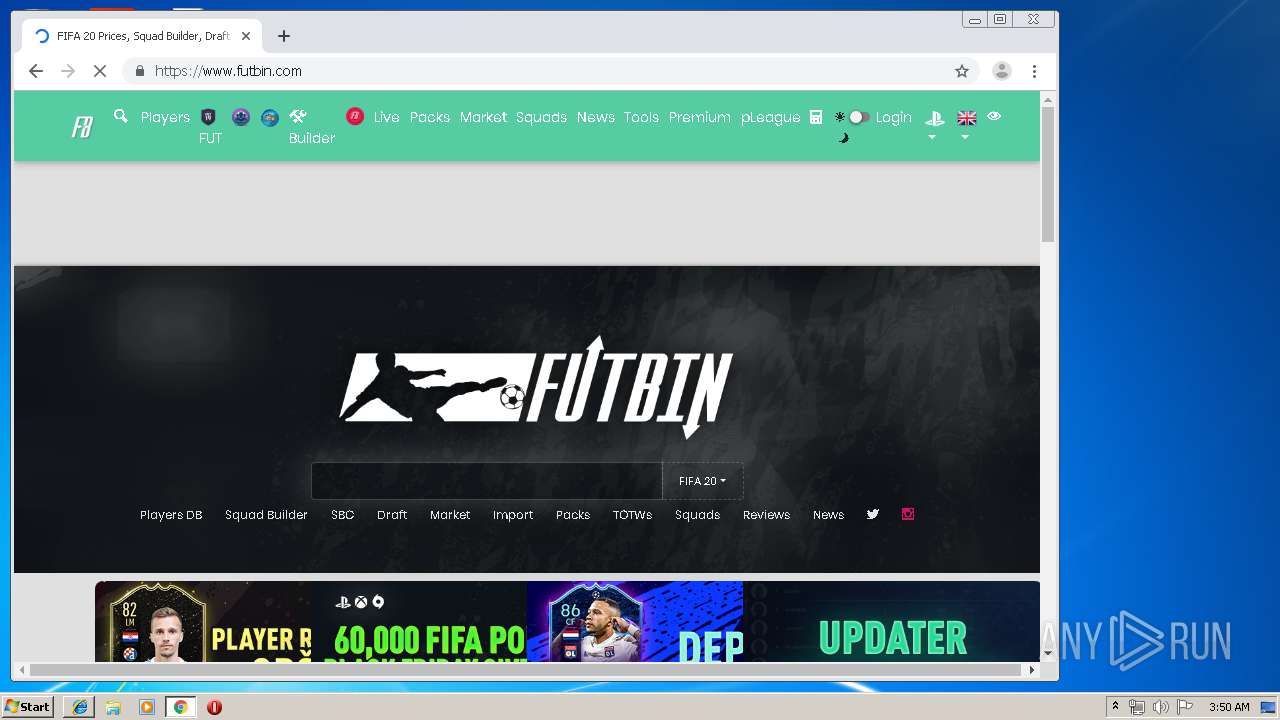Screen dimensions: 1280x720
Task: Open the FIFA 20 version dropdown
Action: click(x=702, y=481)
